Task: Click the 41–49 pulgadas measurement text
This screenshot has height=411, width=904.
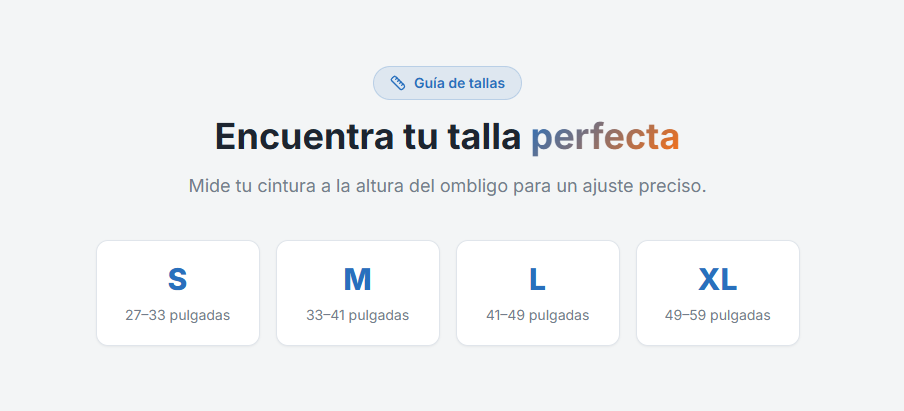Action: (537, 315)
